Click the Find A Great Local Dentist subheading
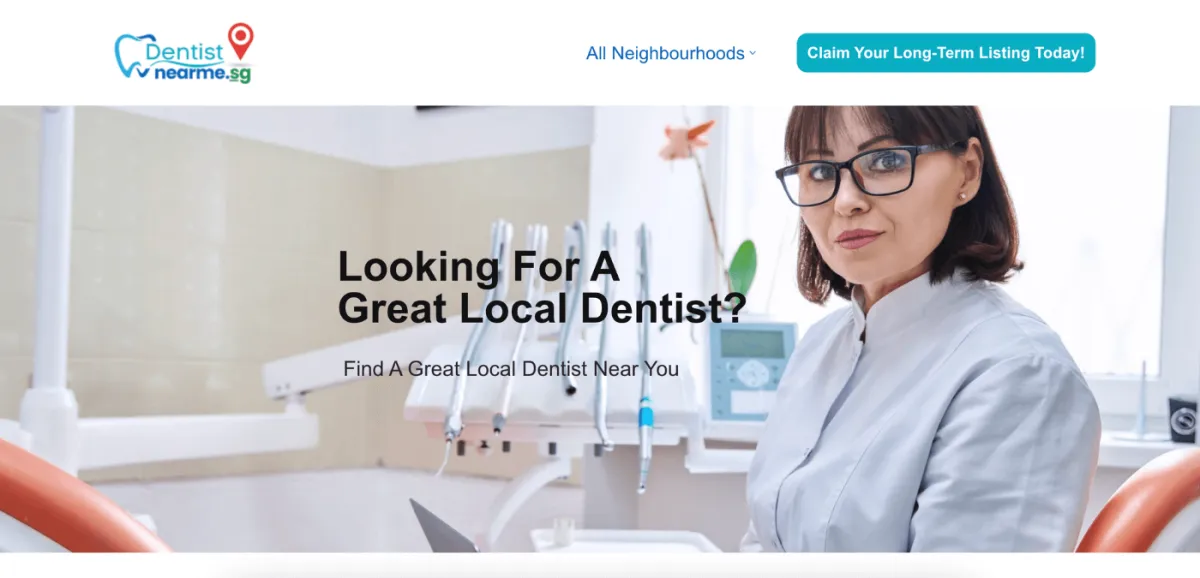 click(511, 369)
